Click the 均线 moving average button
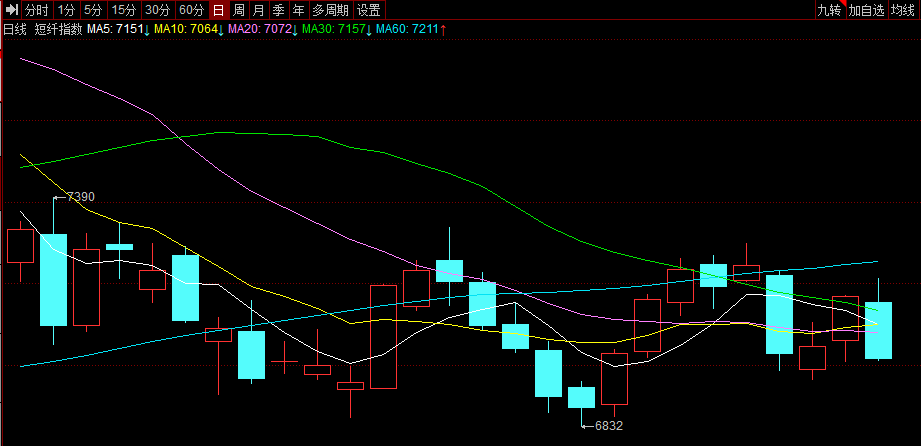This screenshot has width=921, height=446. pyautogui.click(x=903, y=9)
